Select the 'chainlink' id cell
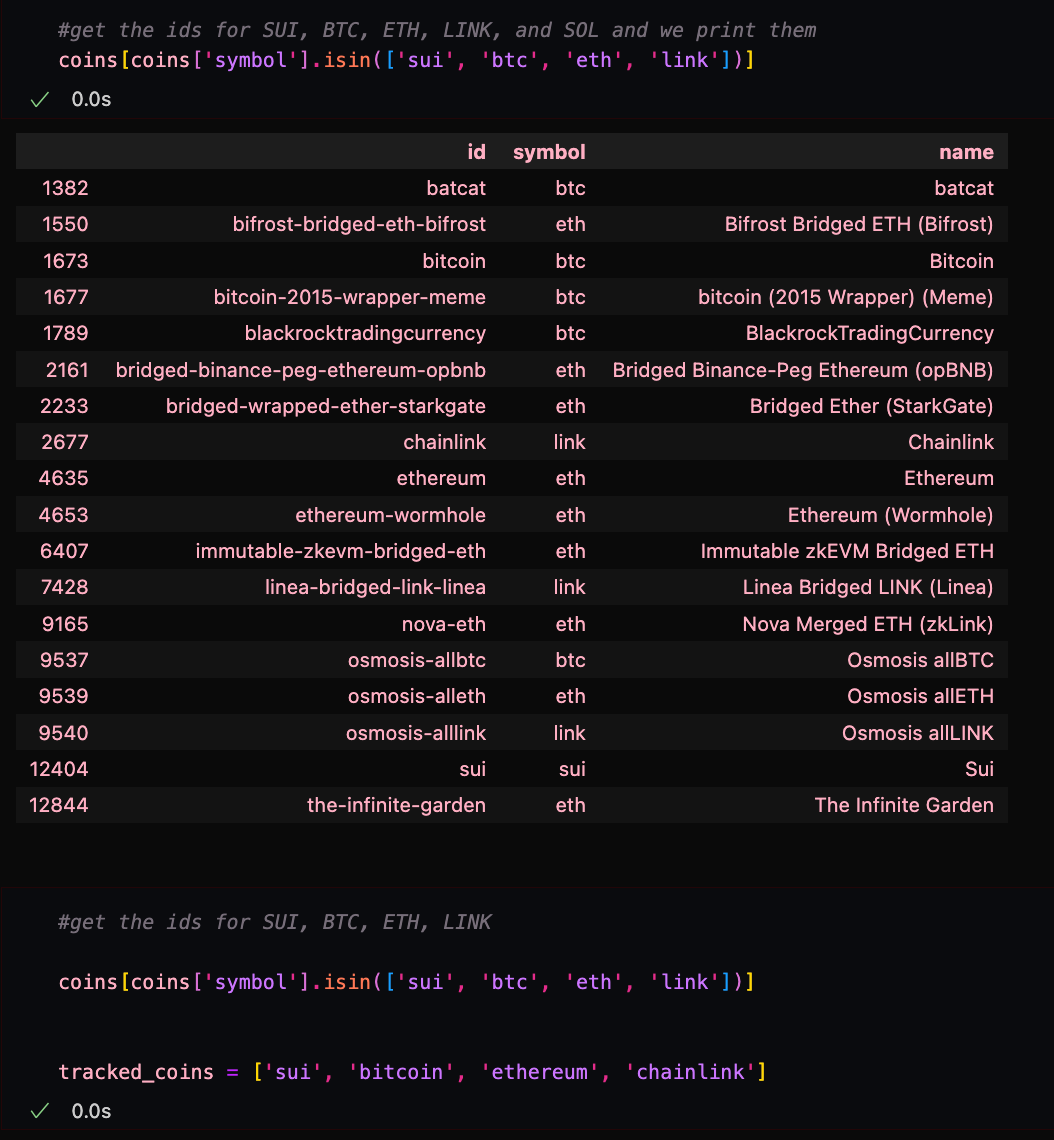Viewport: 1054px width, 1140px height. (x=444, y=442)
